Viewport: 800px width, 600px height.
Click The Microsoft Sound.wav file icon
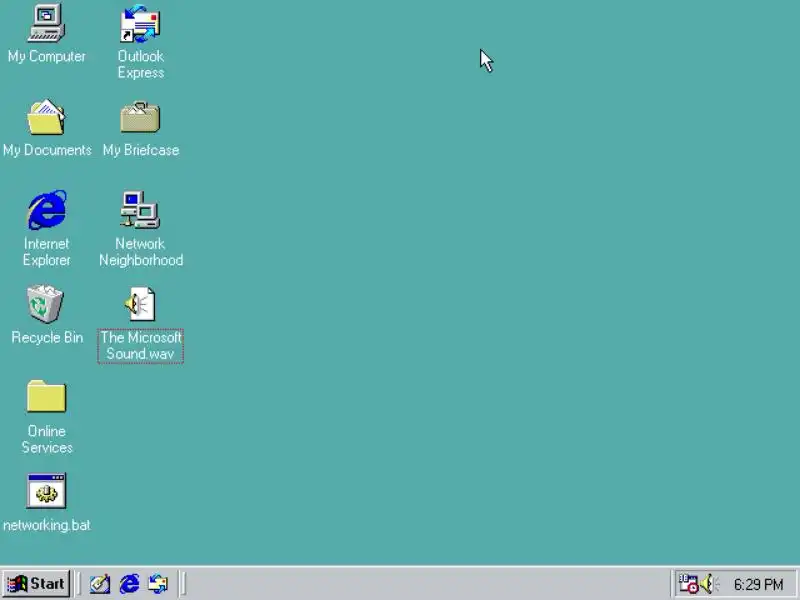coord(140,304)
